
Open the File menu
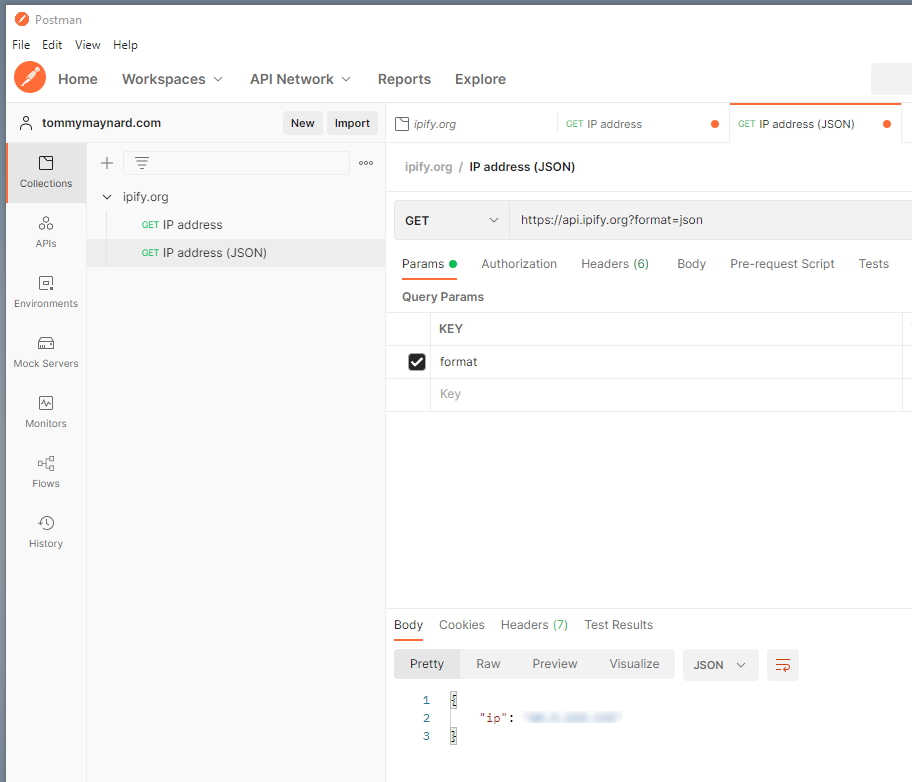[21, 45]
